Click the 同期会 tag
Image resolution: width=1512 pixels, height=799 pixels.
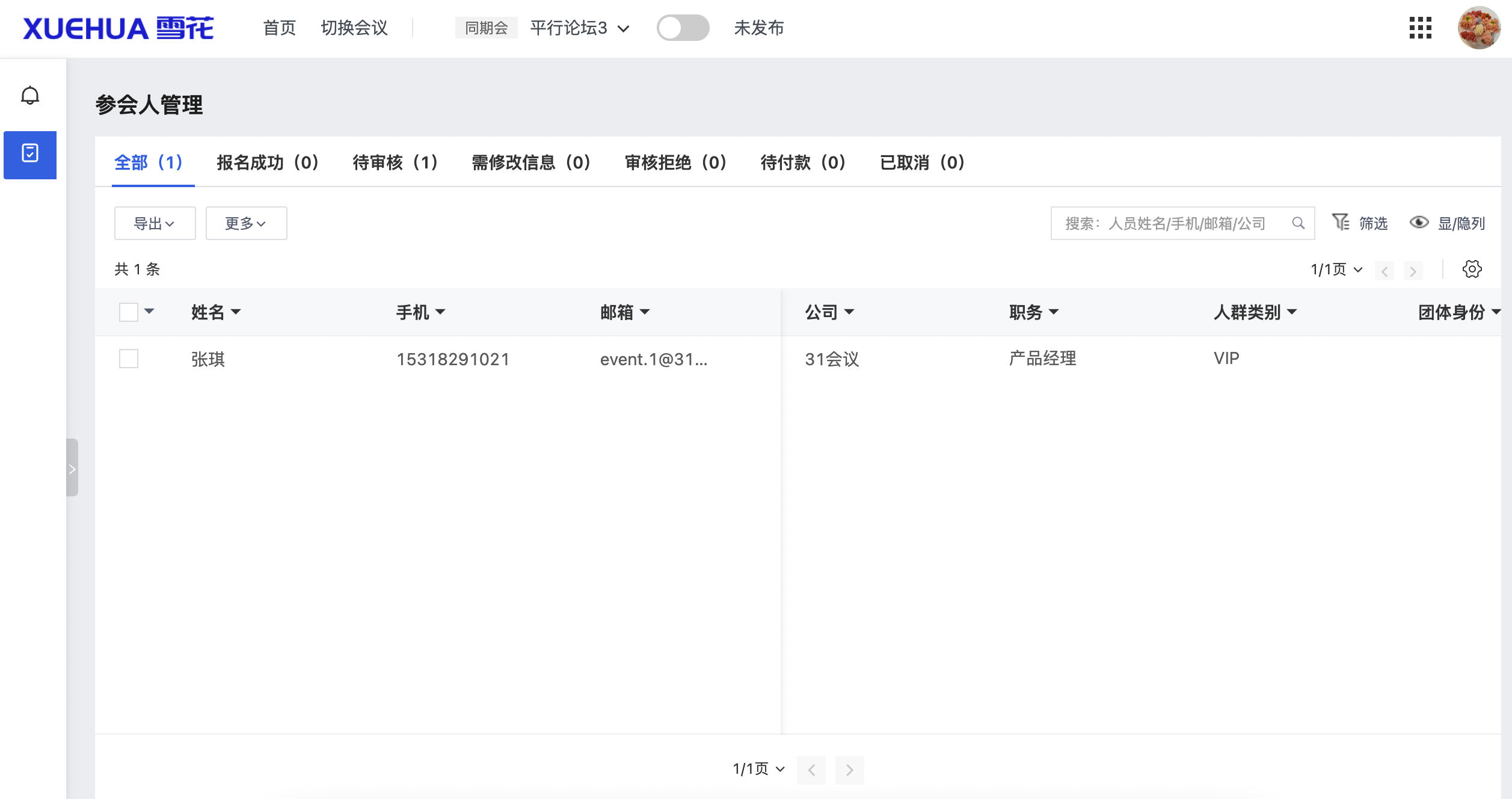pos(486,28)
